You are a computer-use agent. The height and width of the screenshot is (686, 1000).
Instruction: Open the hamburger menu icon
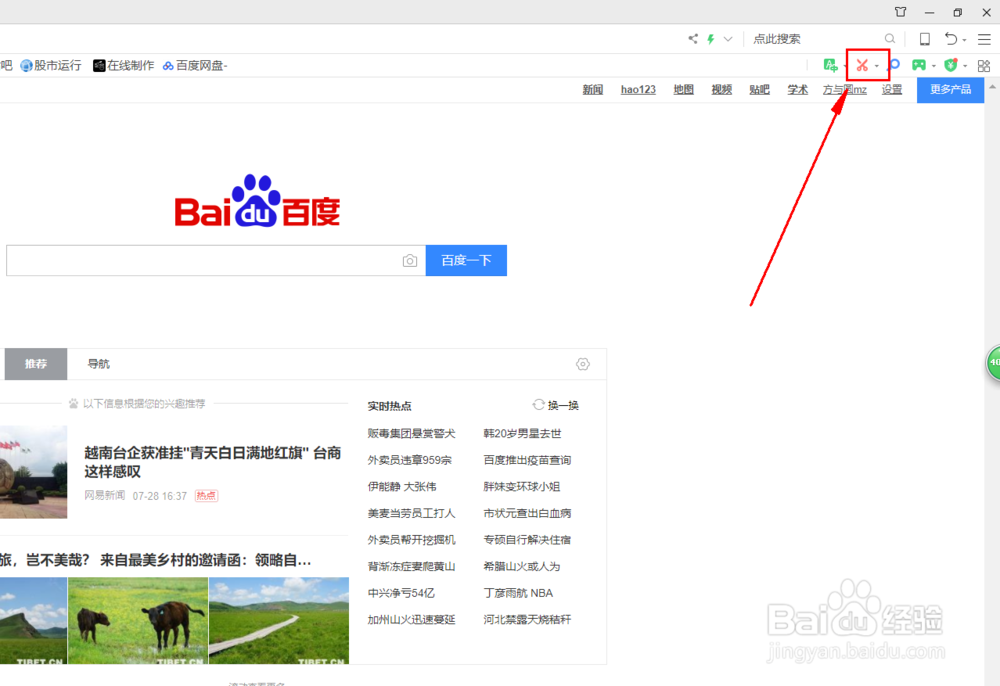point(983,39)
